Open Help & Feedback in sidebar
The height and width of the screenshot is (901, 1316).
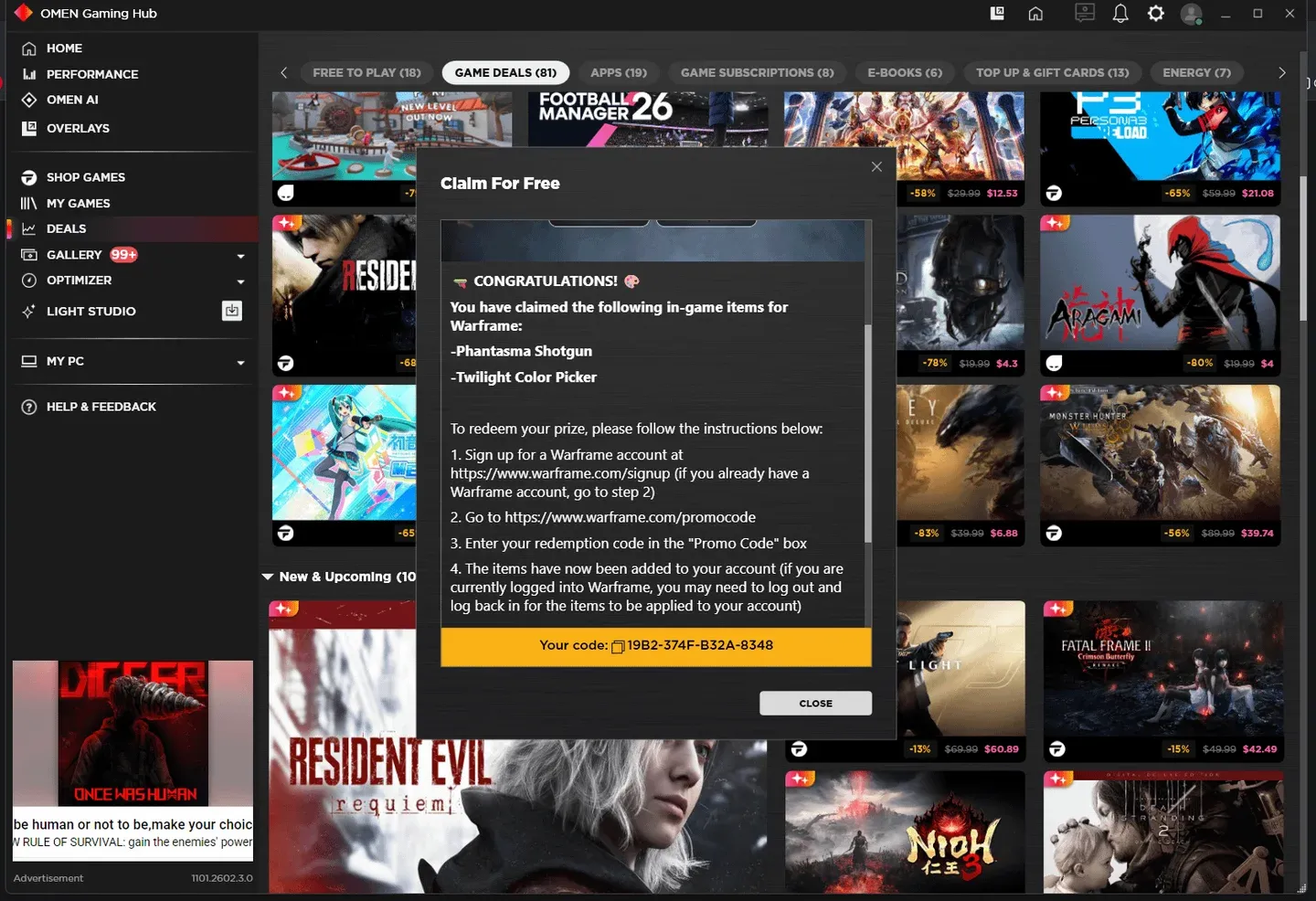pyautogui.click(x=101, y=407)
